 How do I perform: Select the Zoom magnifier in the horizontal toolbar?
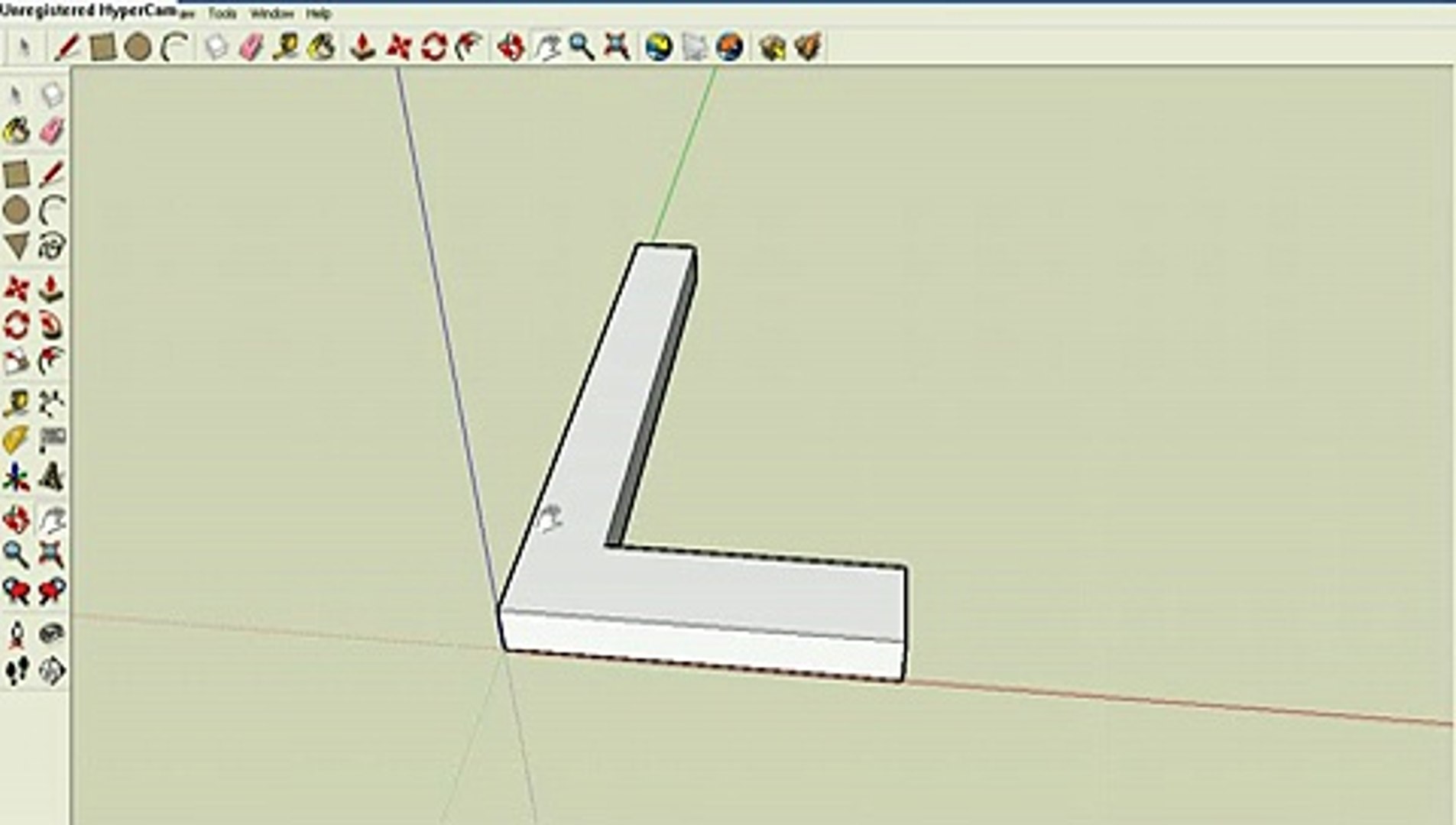pyautogui.click(x=582, y=47)
